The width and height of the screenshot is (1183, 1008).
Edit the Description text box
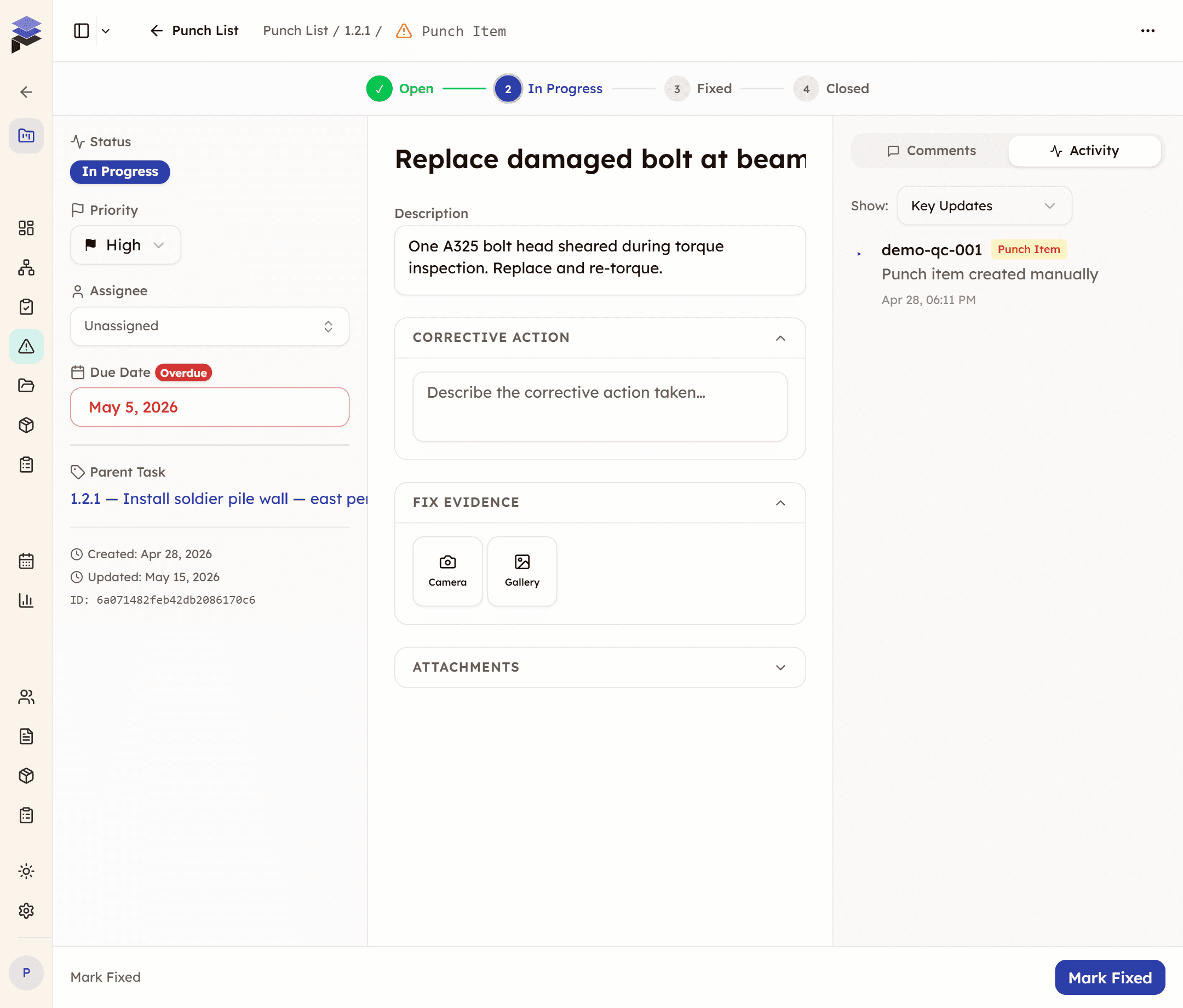click(x=600, y=260)
